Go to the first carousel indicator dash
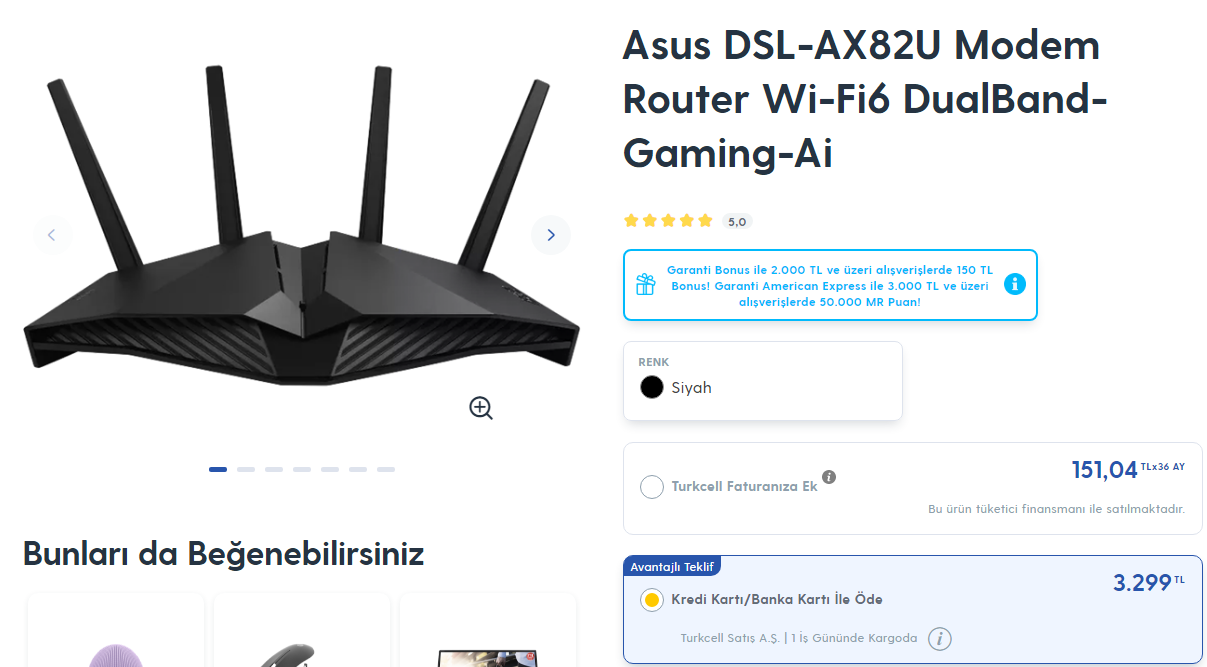This screenshot has width=1207, height=667. pos(218,469)
